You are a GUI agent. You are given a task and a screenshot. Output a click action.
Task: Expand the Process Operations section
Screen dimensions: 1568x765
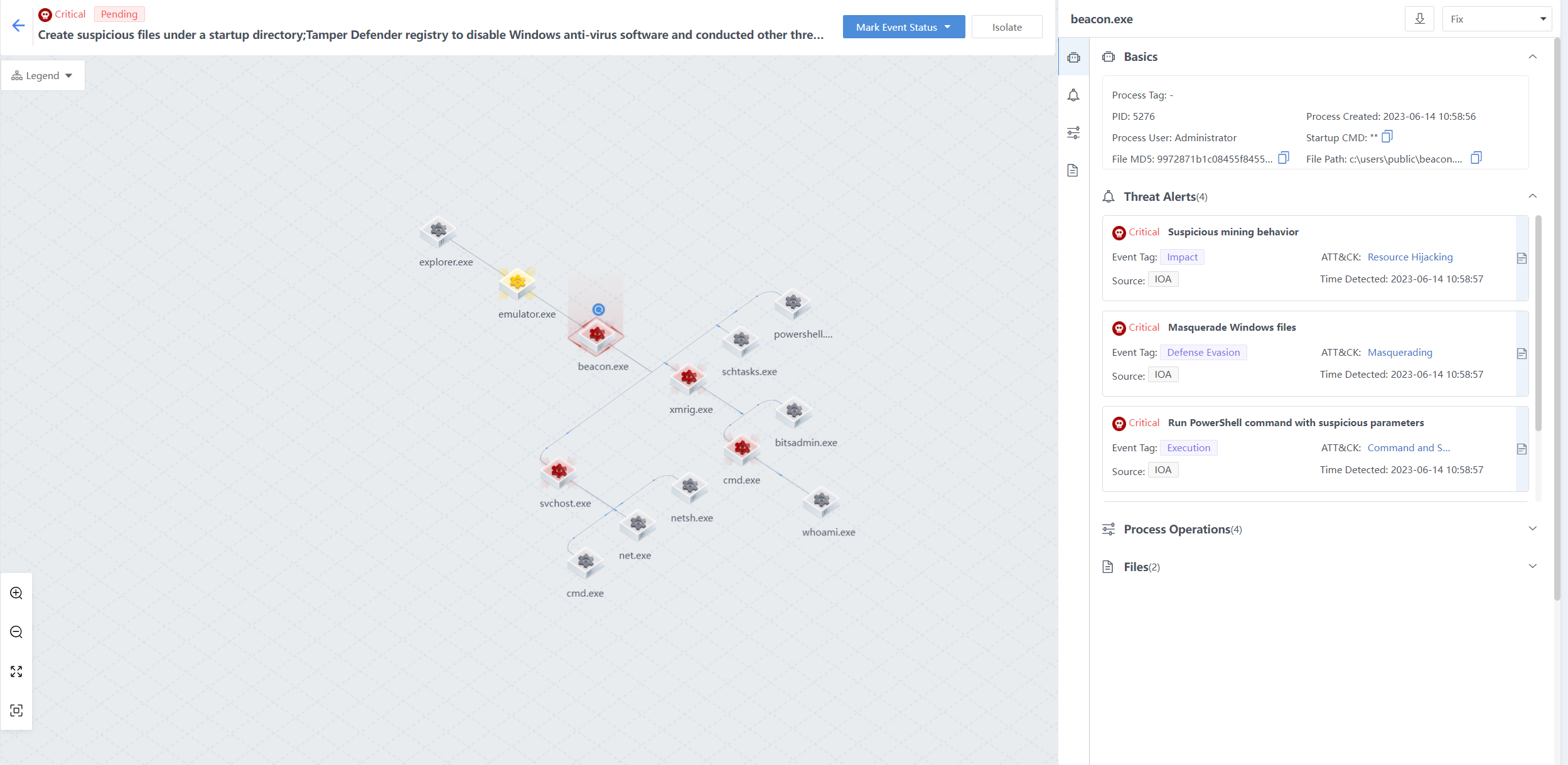(1532, 529)
